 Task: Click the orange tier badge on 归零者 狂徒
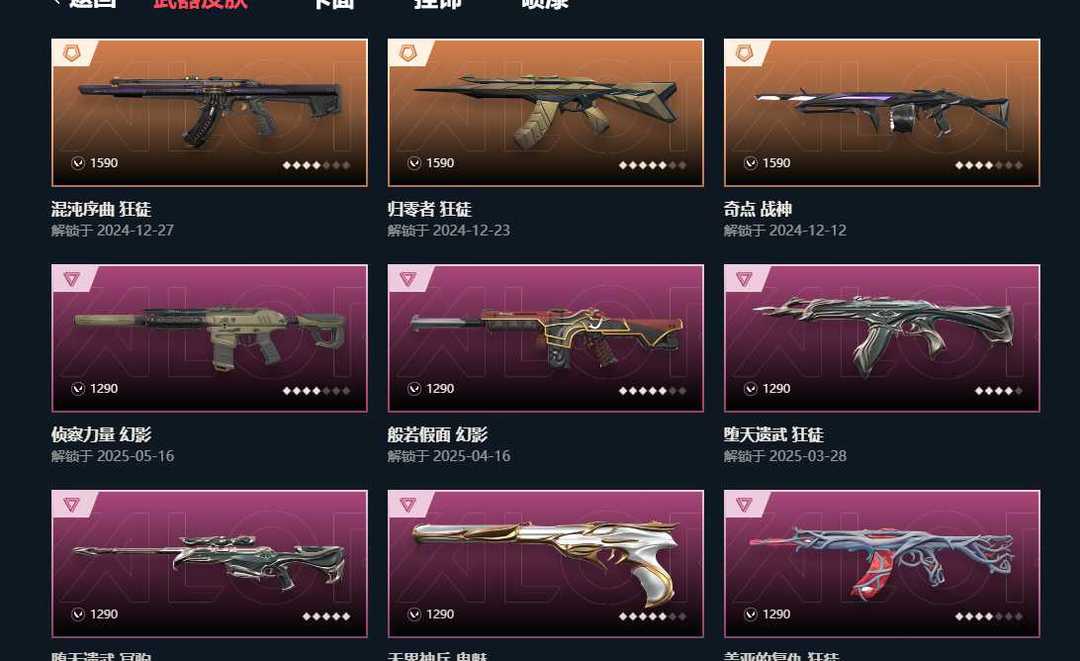[x=408, y=53]
